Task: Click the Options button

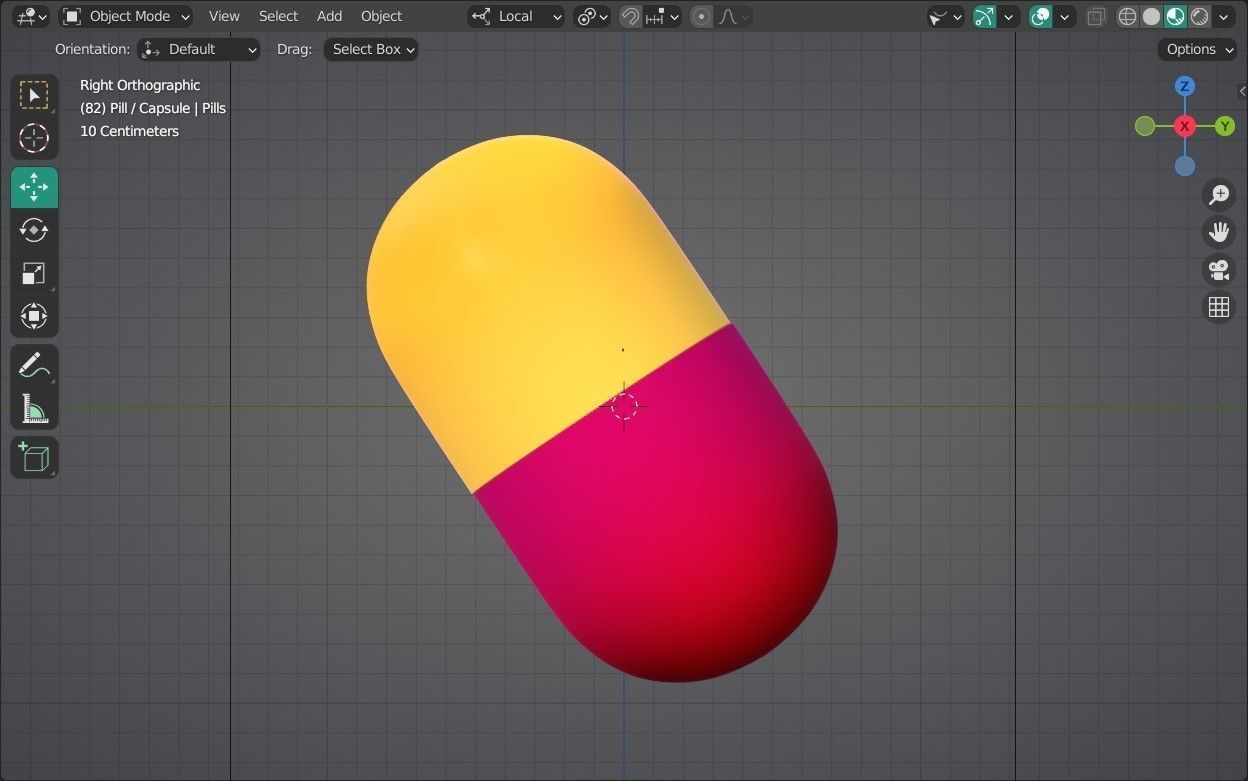Action: pos(1196,49)
